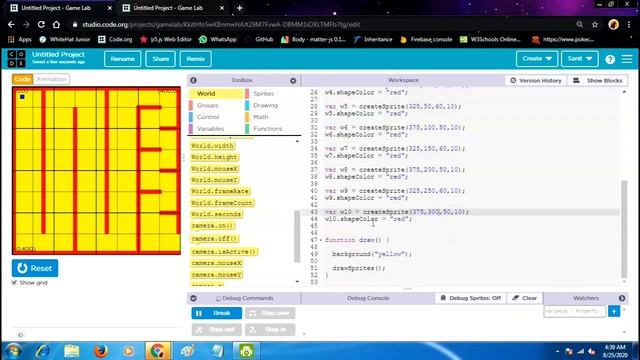Screen dimensions: 640x360
Task: Launch Internet Explorer from taskbar
Action: (42, 351)
